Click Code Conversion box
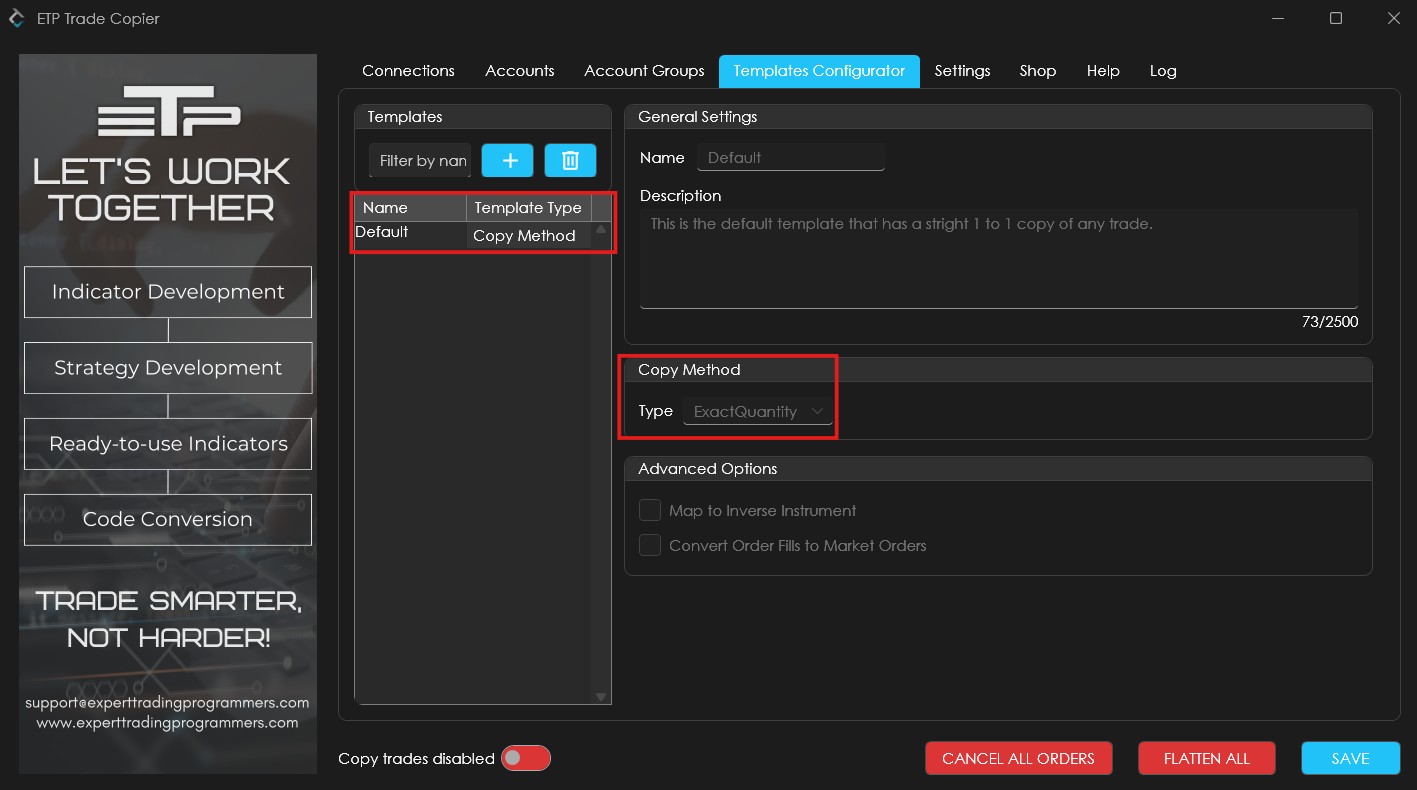This screenshot has width=1417, height=790. (168, 519)
